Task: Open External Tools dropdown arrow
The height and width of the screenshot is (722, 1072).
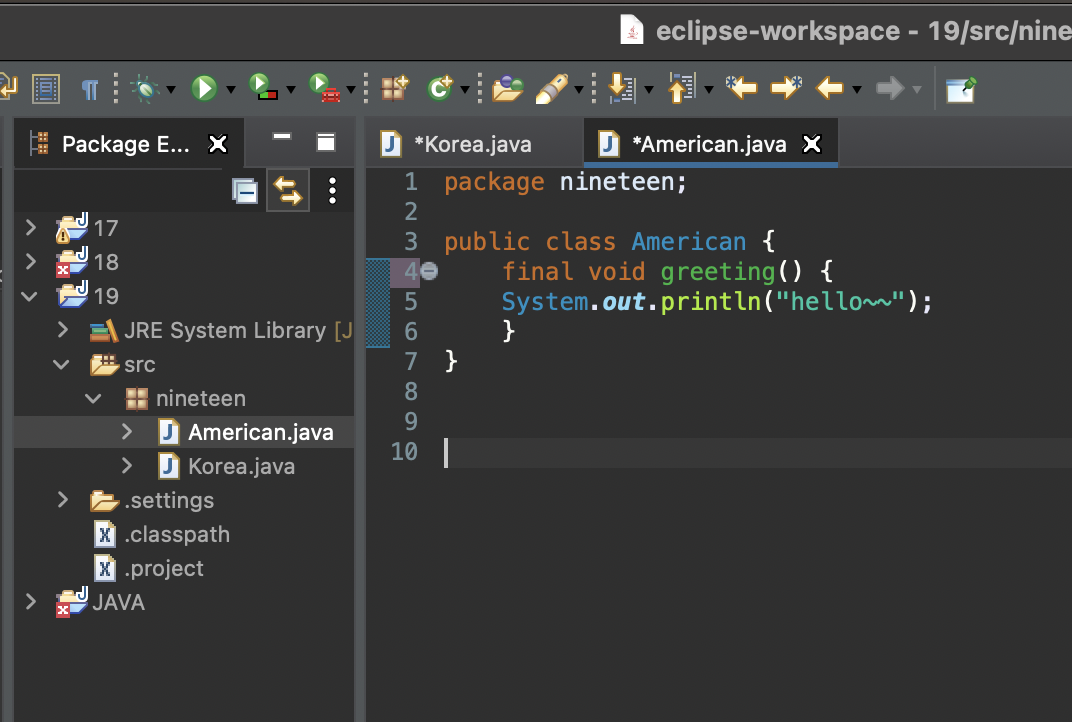Action: click(x=351, y=90)
